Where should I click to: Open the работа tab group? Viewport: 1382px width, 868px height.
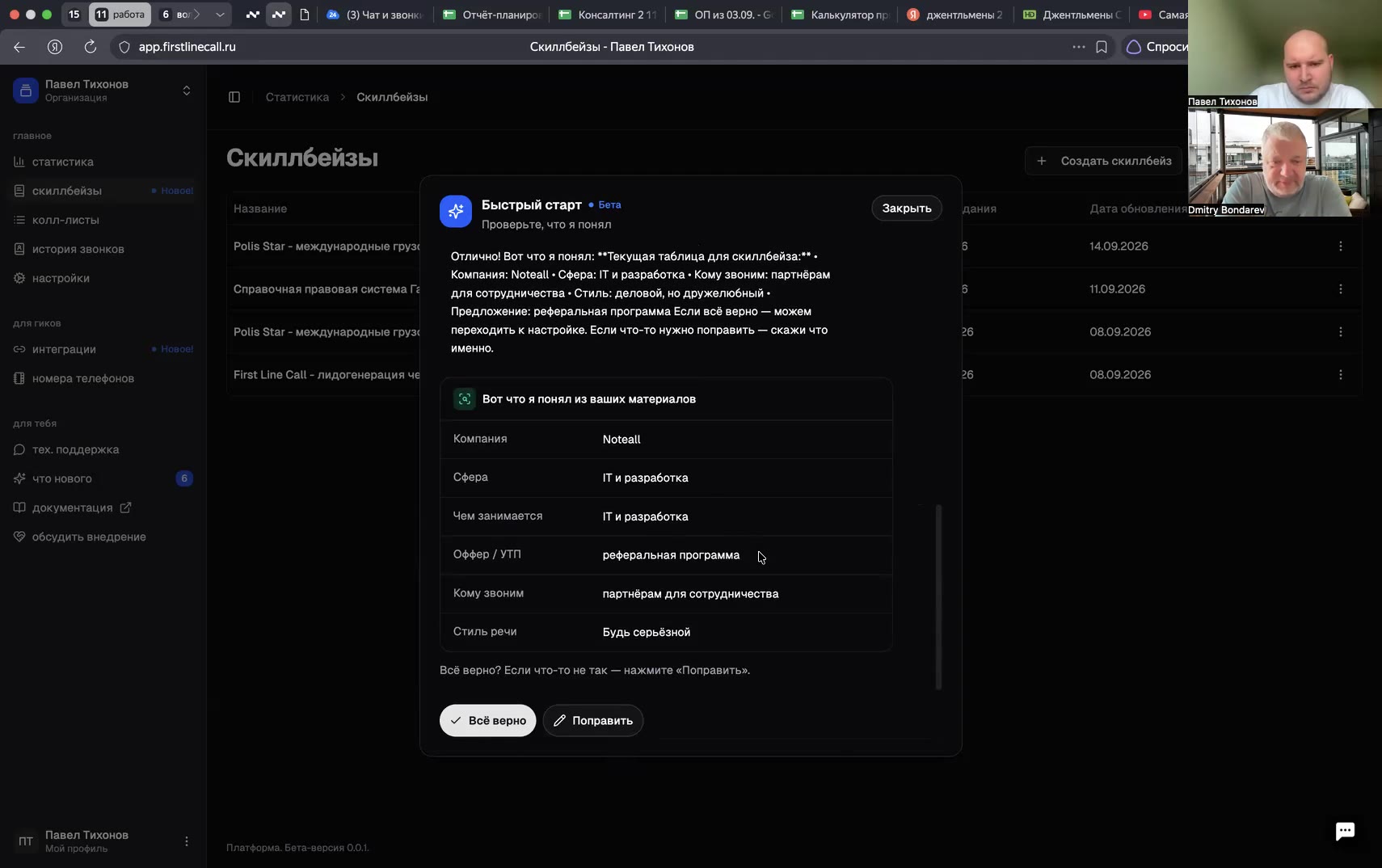120,15
